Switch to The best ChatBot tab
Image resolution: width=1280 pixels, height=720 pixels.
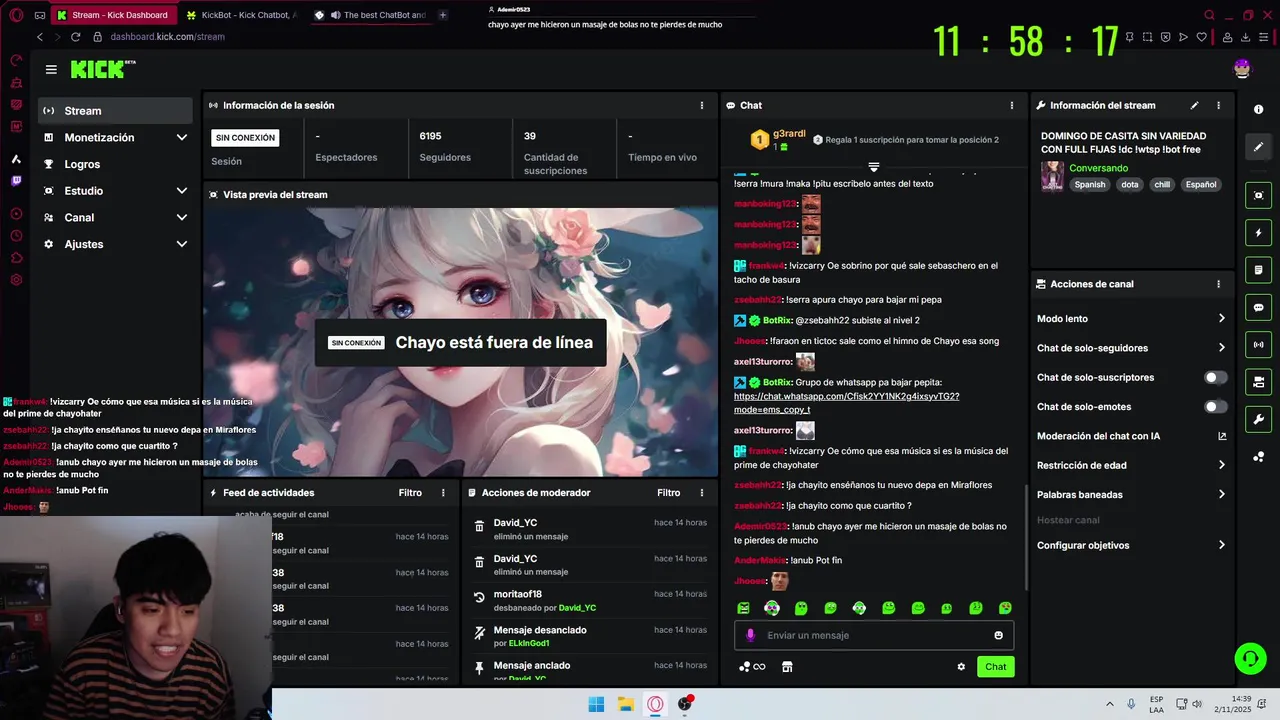[370, 15]
